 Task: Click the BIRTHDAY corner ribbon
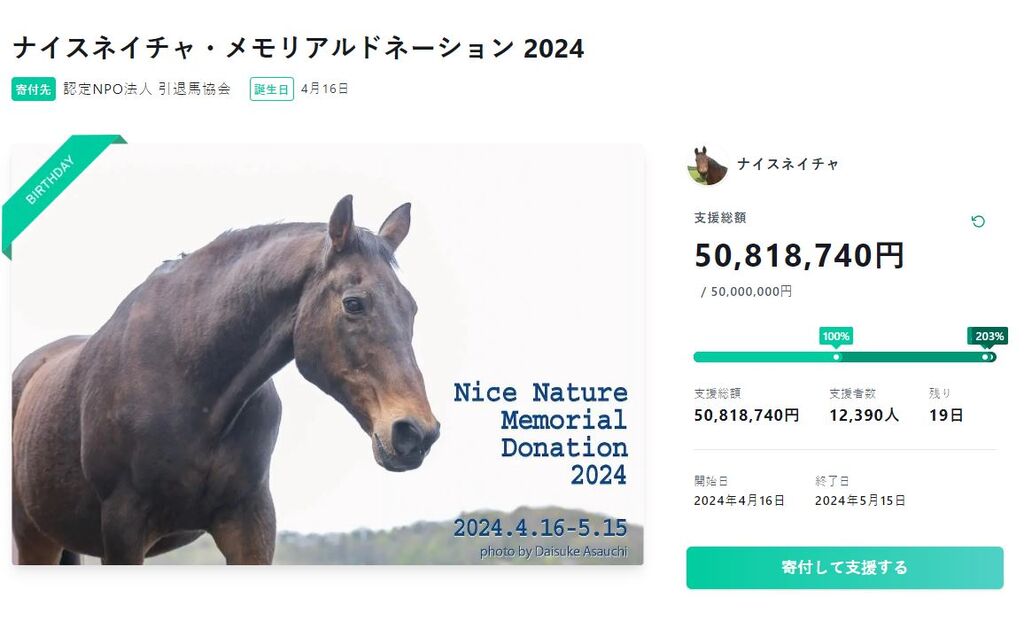click(52, 180)
